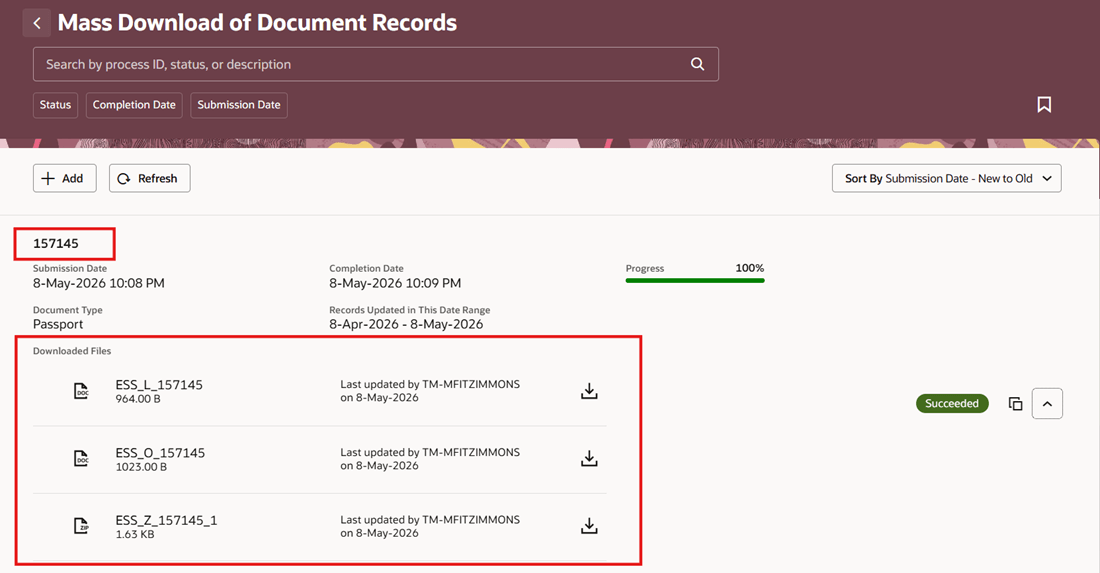
Task: Download the ESS_O_157145 file
Action: pyautogui.click(x=589, y=458)
